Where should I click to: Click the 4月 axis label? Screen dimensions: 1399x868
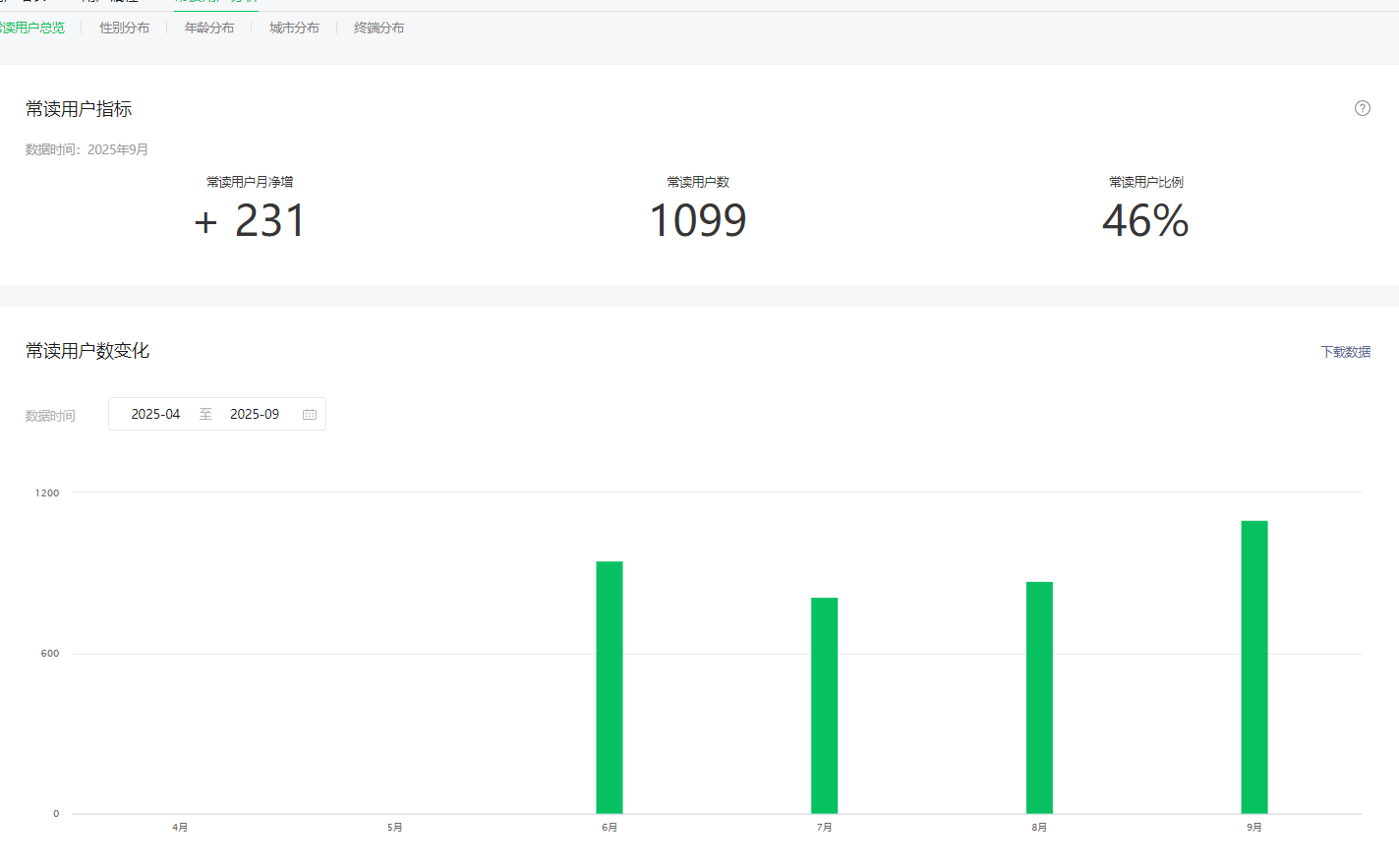pos(180,828)
